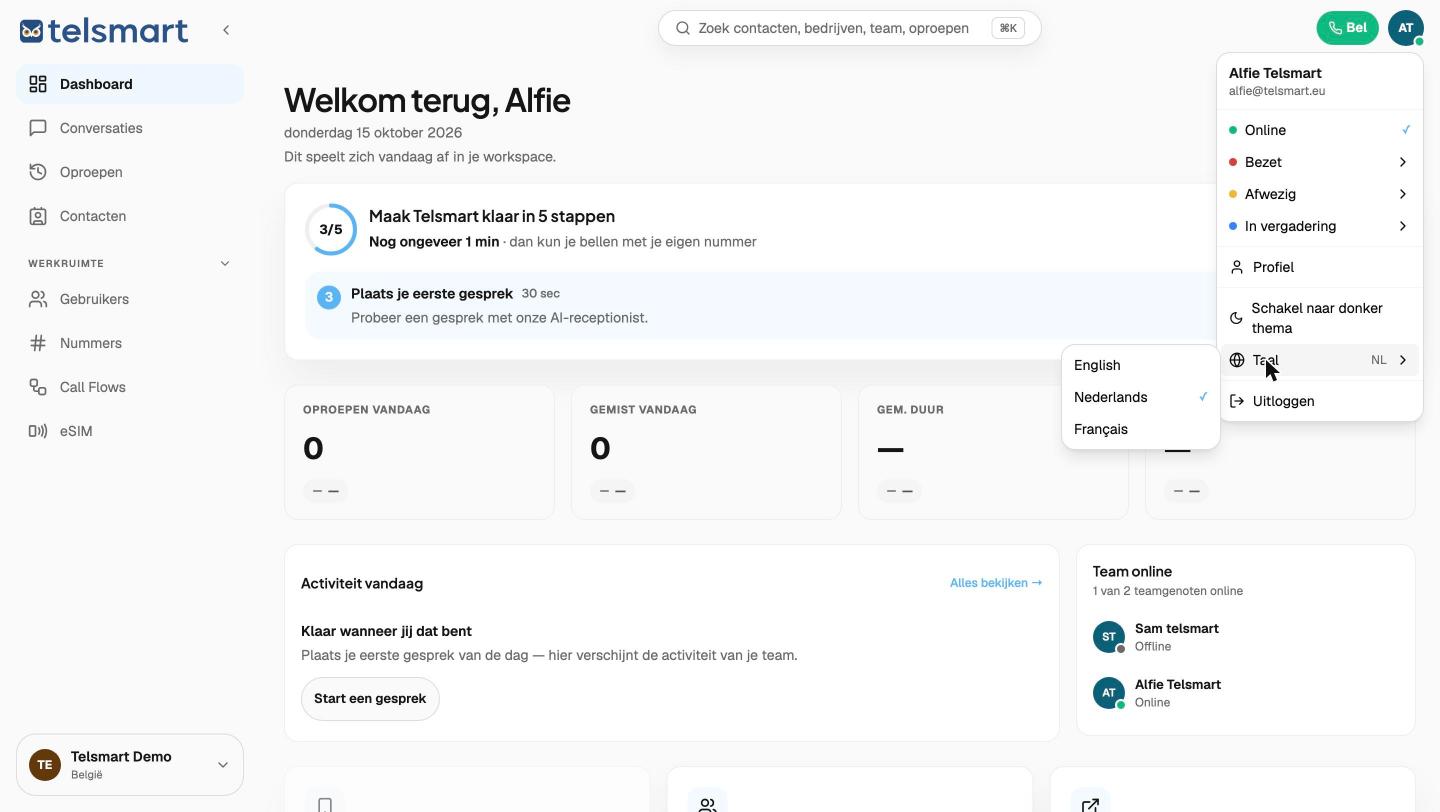
Task: Open Nummers hash icon in sidebar
Action: point(38,343)
